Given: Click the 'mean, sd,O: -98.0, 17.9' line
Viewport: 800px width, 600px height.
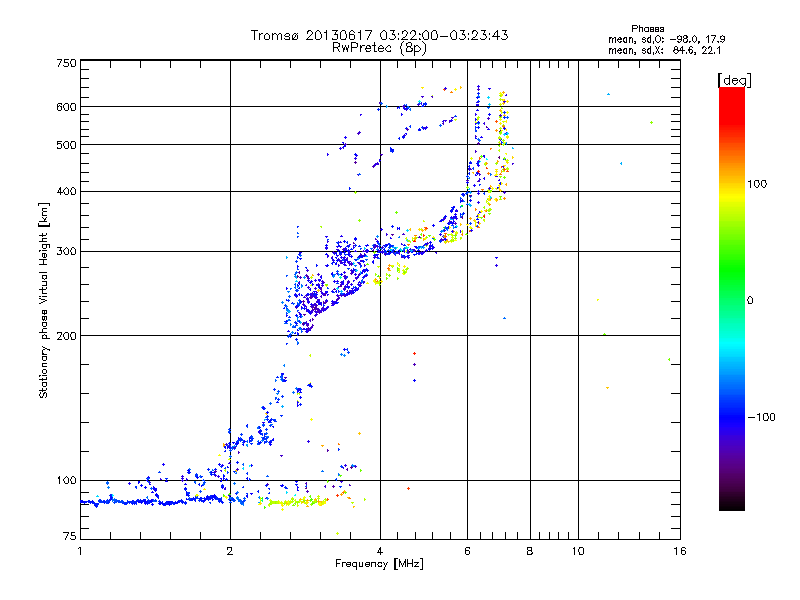Looking at the screenshot, I should point(666,39).
